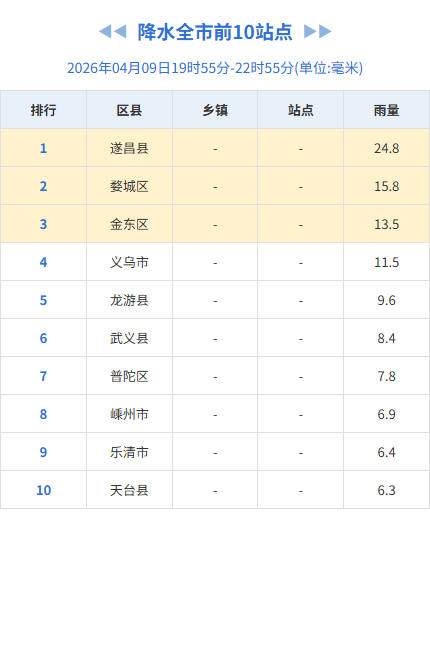Viewport: 430px width, 650px height.
Task: Click the 降水全市前10站点 title
Action: [x=215, y=32]
